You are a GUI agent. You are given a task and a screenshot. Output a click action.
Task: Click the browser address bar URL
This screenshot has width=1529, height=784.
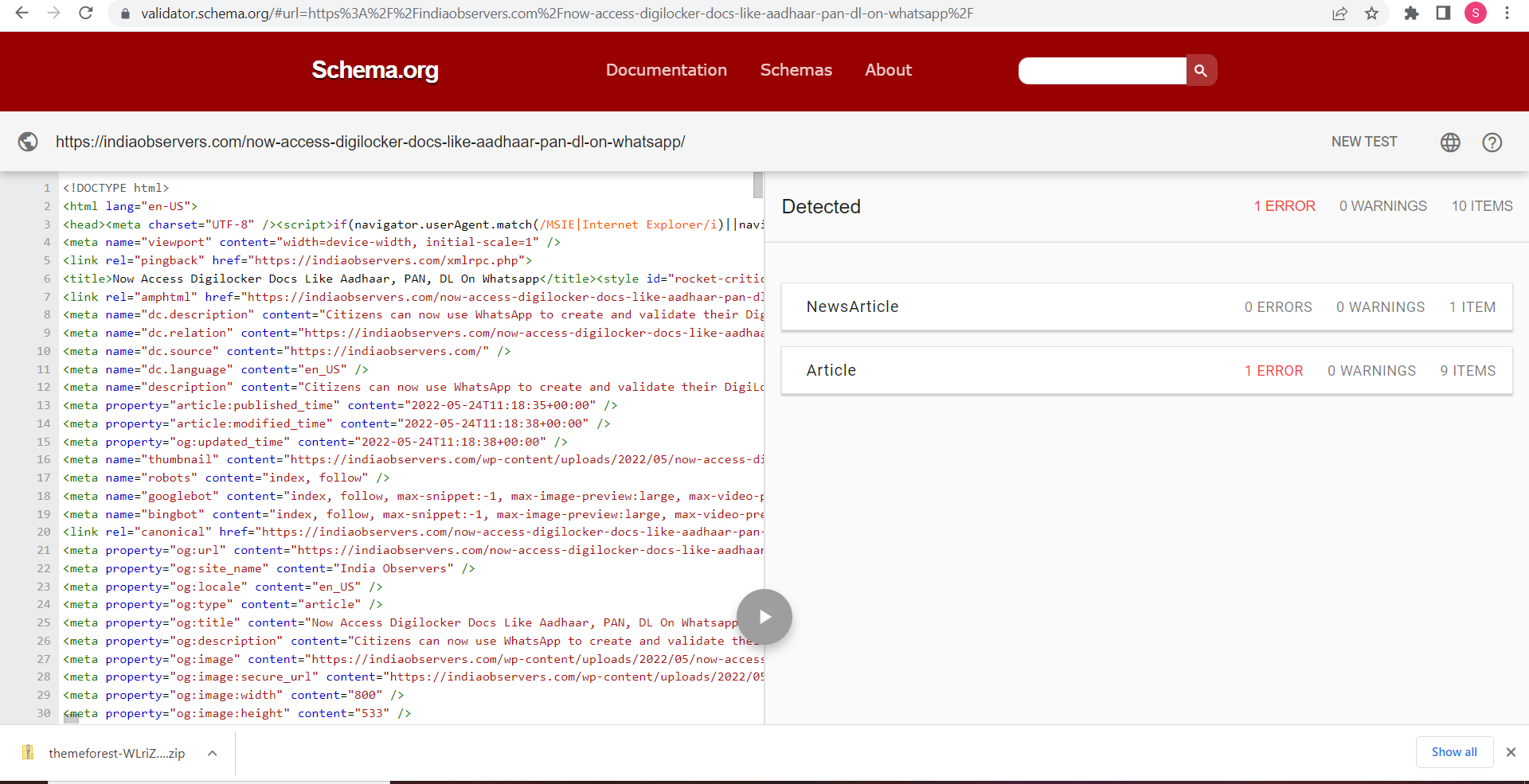point(557,14)
